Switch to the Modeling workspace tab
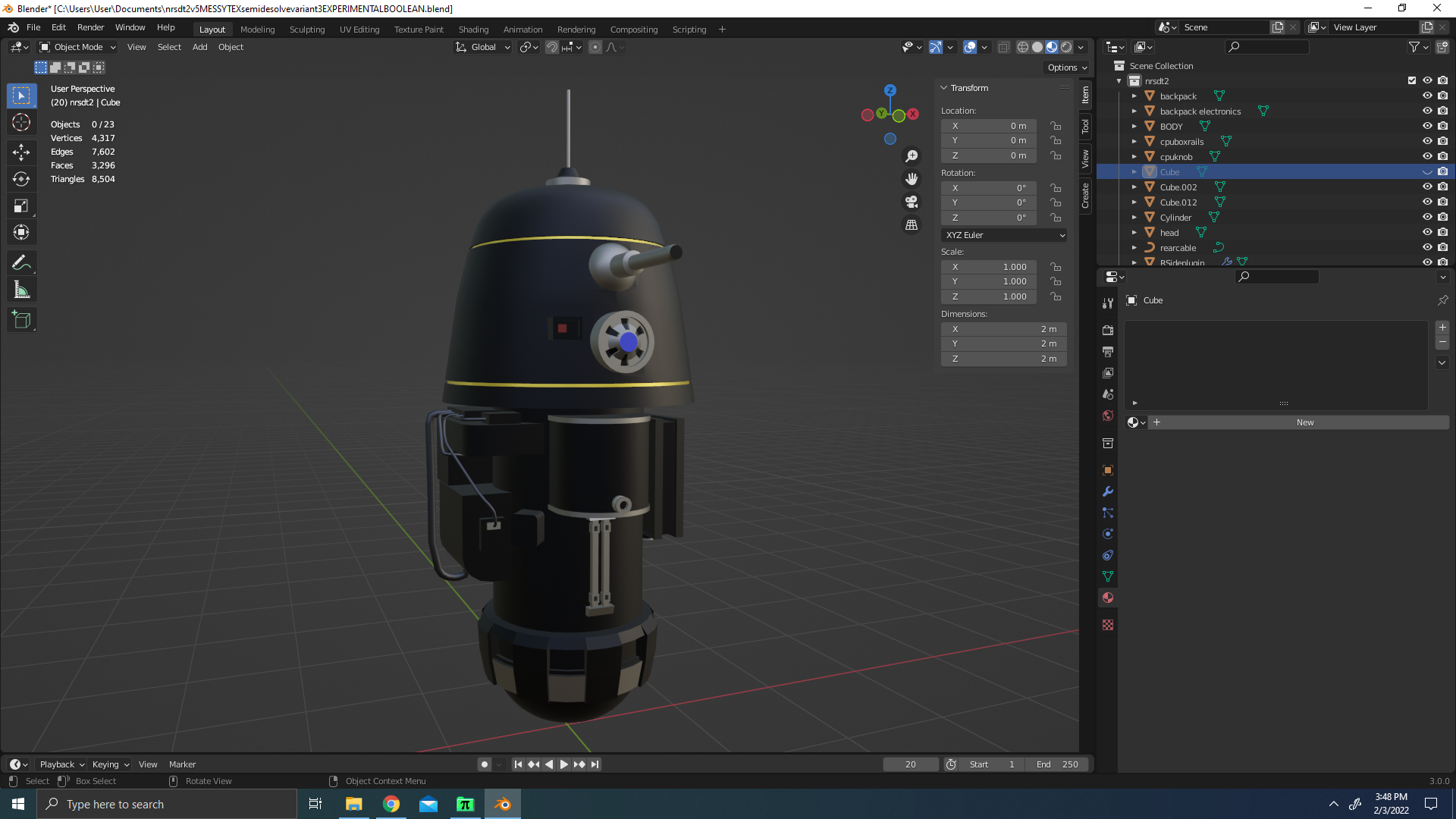1456x819 pixels. (257, 30)
